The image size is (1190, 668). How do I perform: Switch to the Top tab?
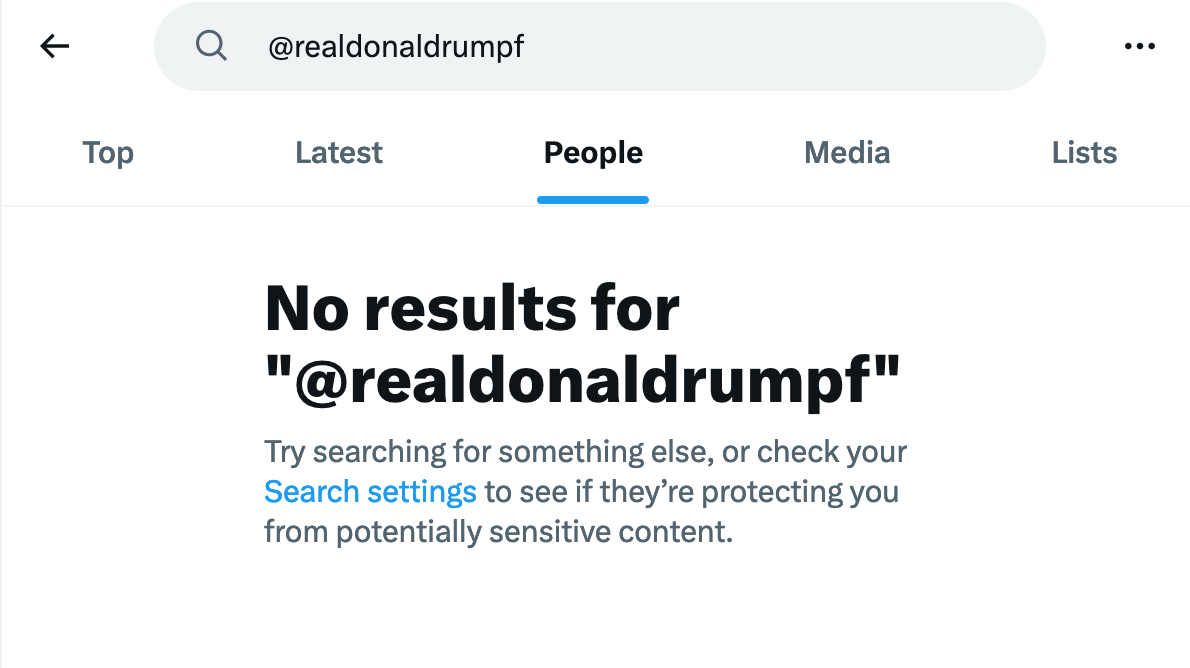tap(108, 153)
